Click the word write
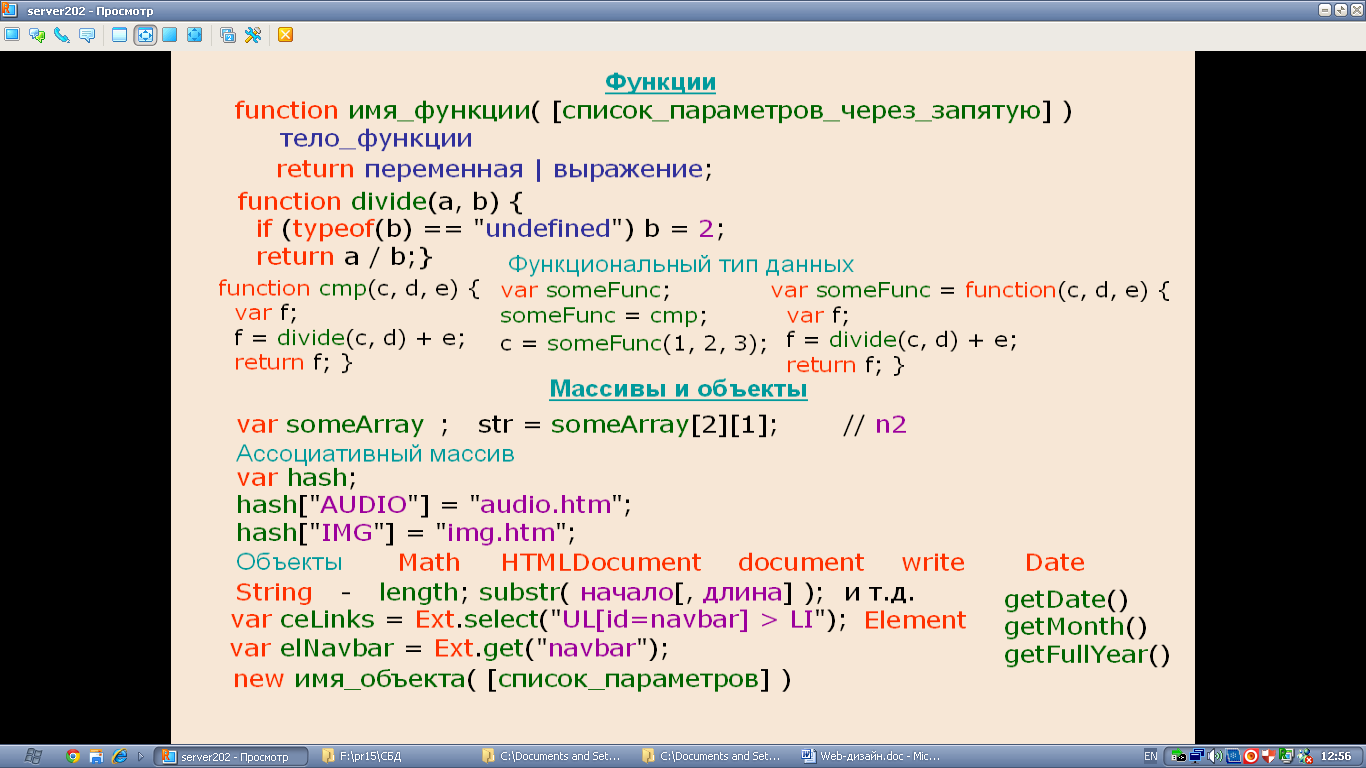This screenshot has height=768, width=1366. [933, 562]
